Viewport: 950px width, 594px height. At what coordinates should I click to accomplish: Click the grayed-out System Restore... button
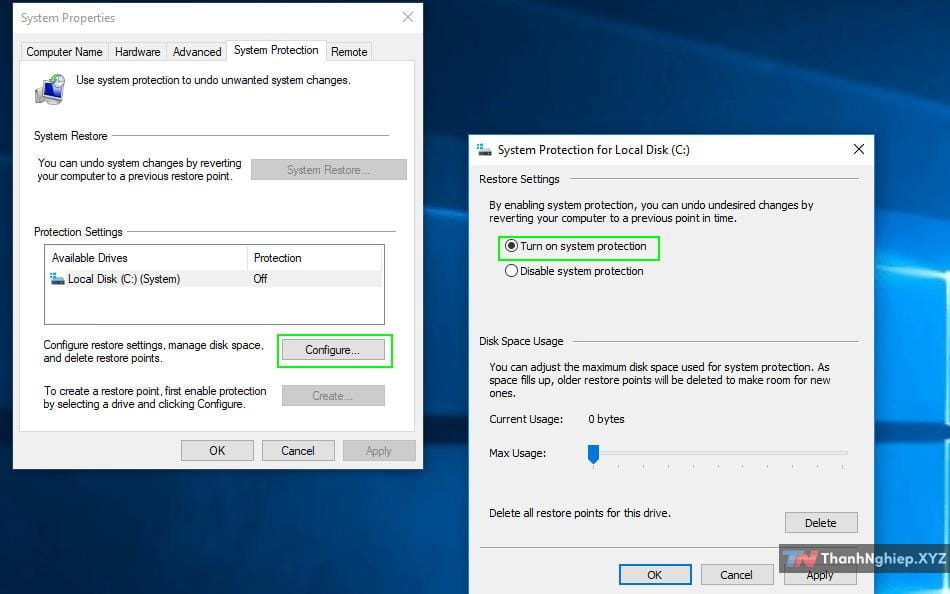click(x=328, y=170)
